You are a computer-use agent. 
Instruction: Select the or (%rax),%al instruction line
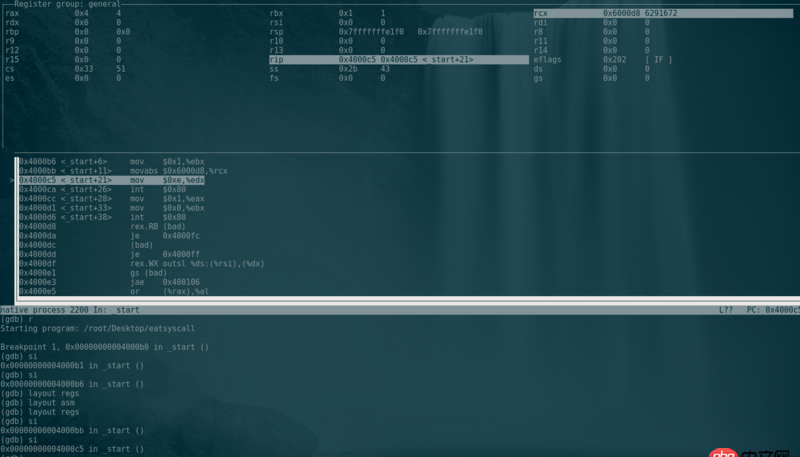pyautogui.click(x=114, y=291)
